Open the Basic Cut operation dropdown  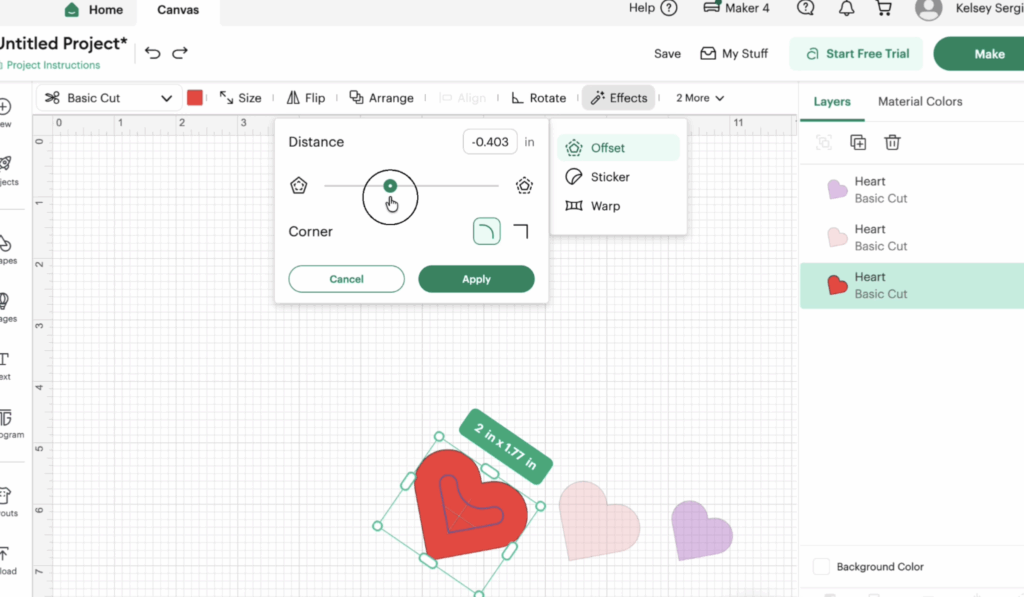click(108, 98)
